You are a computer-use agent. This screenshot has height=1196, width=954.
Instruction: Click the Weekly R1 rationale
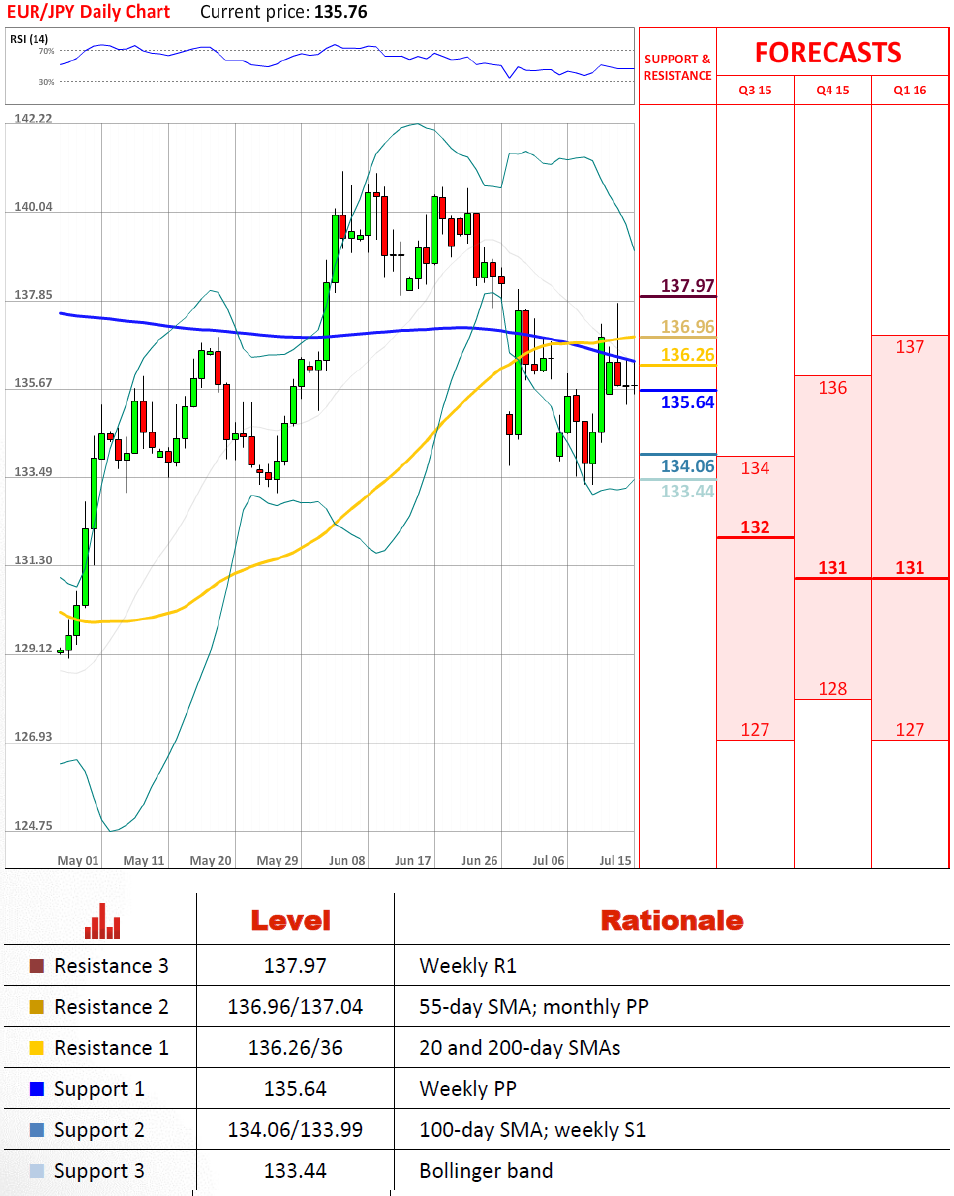468,966
